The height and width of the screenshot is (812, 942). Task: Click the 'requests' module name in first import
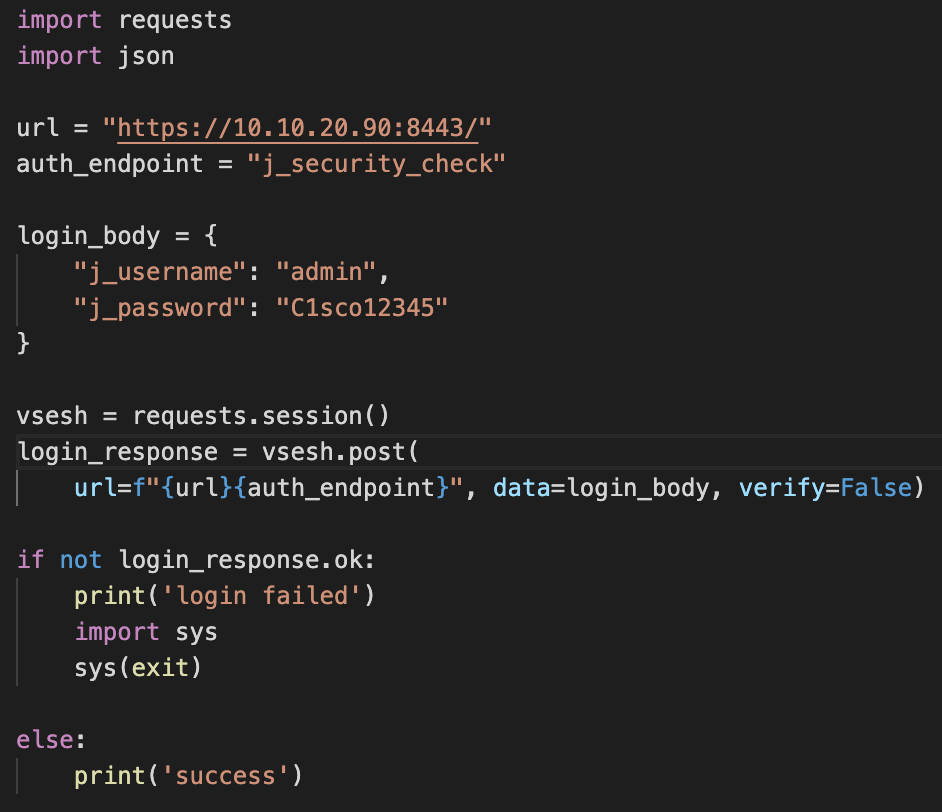(x=175, y=20)
